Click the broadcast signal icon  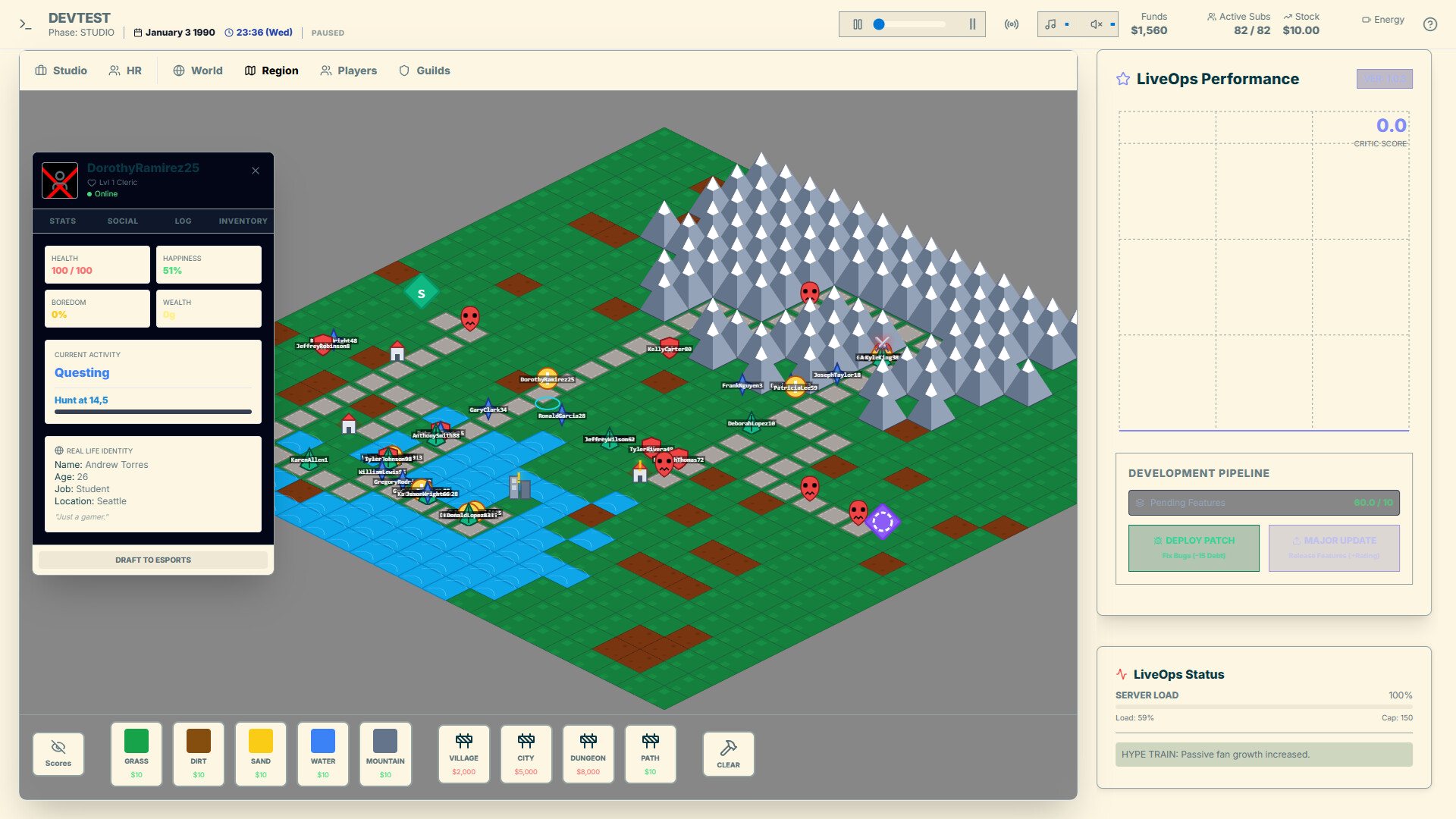click(x=1012, y=24)
